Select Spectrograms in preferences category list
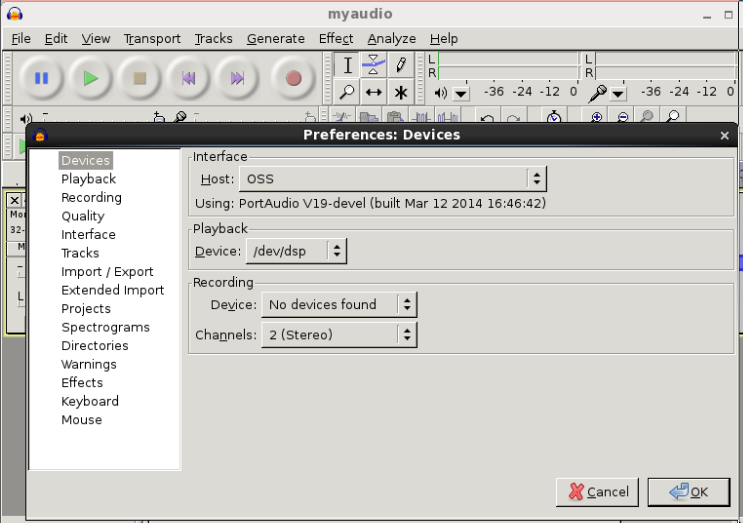 pos(105,327)
